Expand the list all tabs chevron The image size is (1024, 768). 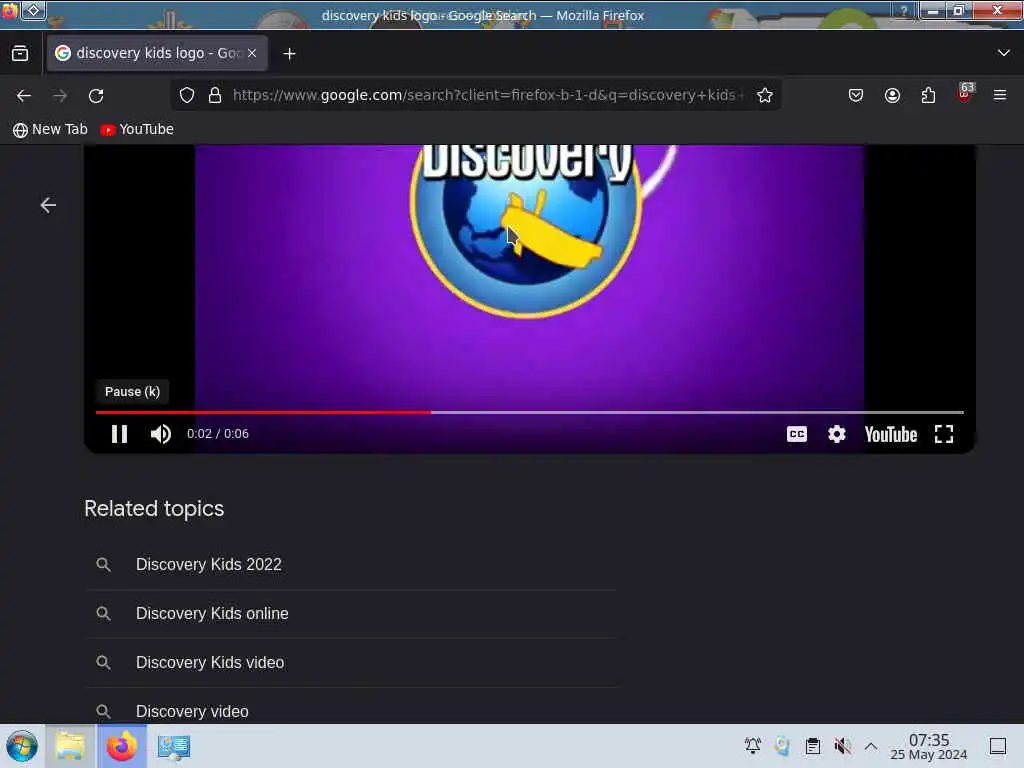click(x=1004, y=53)
